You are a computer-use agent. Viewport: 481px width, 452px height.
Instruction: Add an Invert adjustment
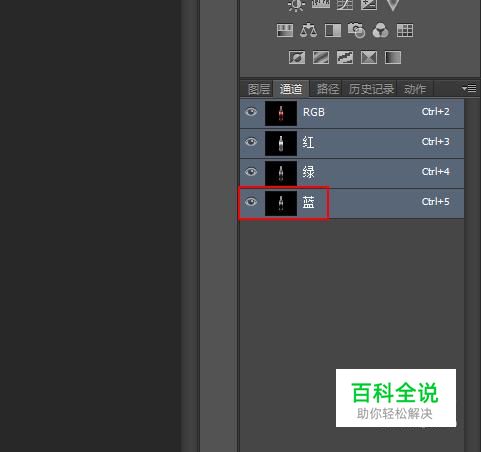point(297,58)
